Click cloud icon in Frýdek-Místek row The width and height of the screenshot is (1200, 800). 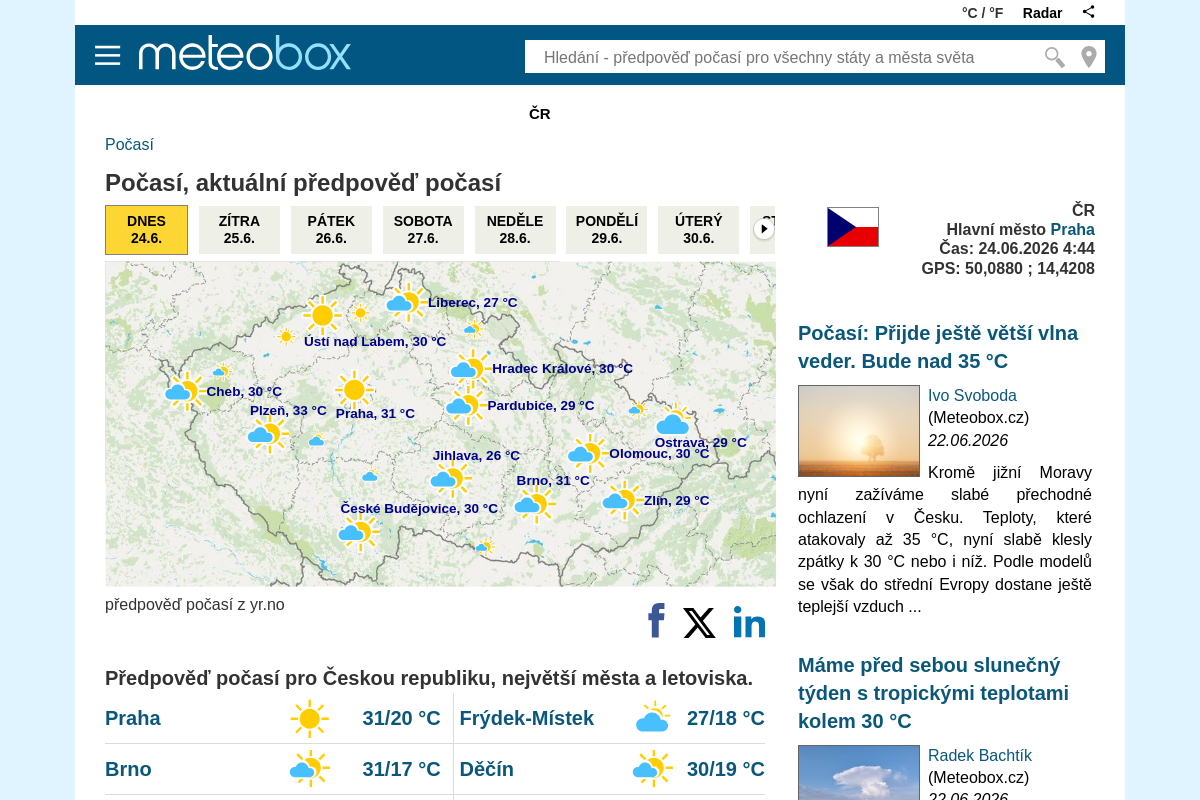[652, 718]
